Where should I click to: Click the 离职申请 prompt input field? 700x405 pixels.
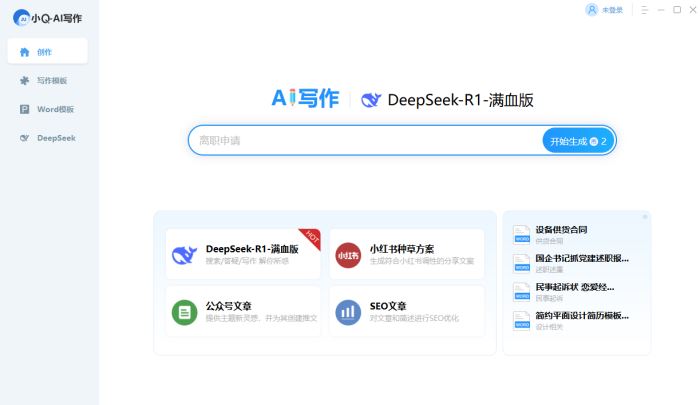(366, 141)
